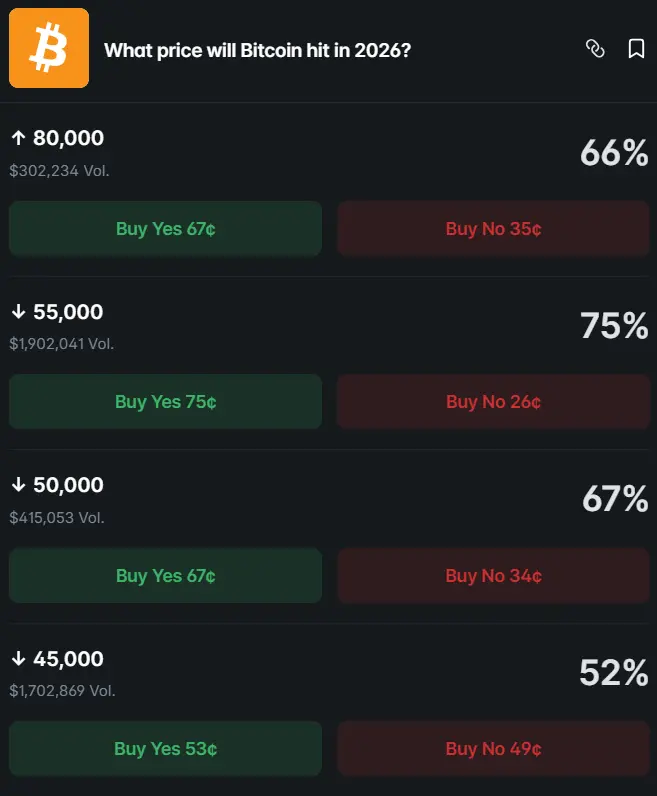Image resolution: width=657 pixels, height=796 pixels.
Task: Bookmark this Bitcoin market
Action: (636, 49)
